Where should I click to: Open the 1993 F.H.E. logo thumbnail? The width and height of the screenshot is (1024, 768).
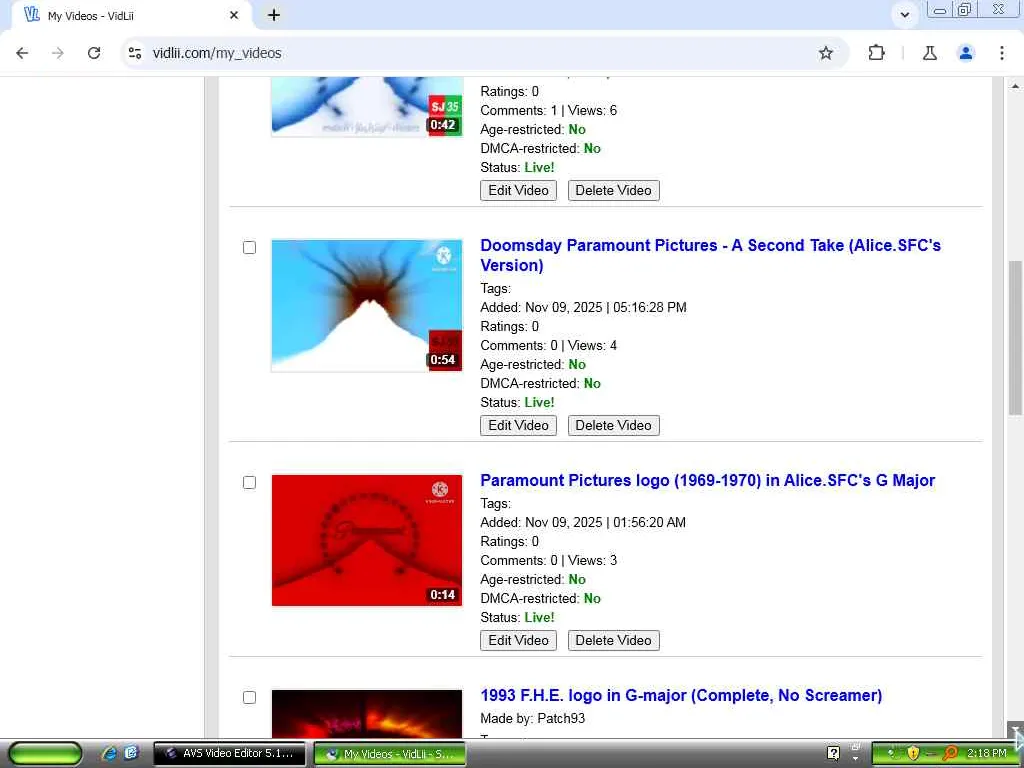tap(367, 714)
